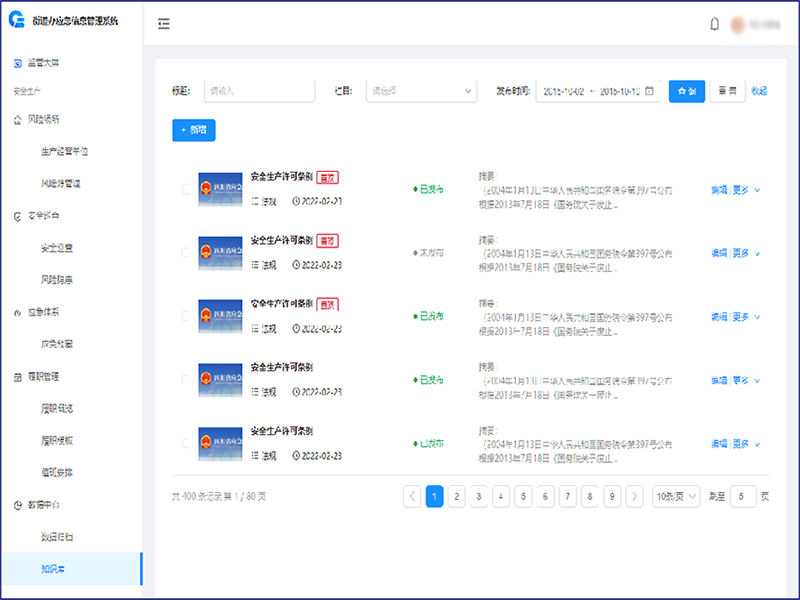This screenshot has height=600, width=800.
Task: Click the system logo icon in the sidebar header
Action: pos(17,19)
